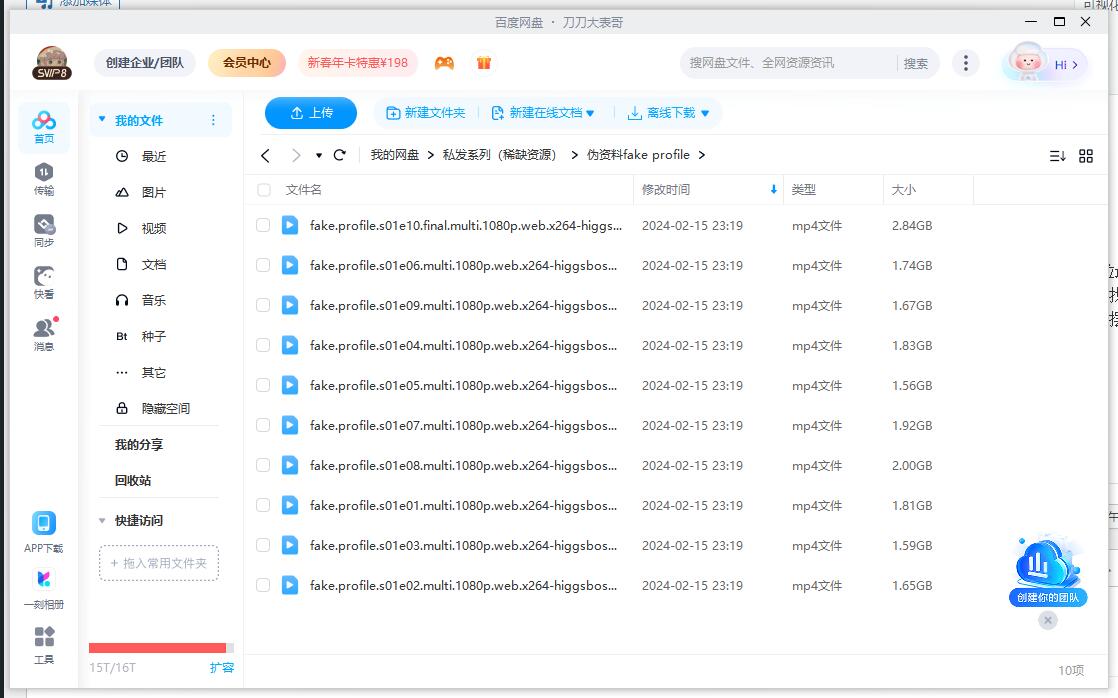
Task: Switch to grid view layout
Action: (1086, 155)
